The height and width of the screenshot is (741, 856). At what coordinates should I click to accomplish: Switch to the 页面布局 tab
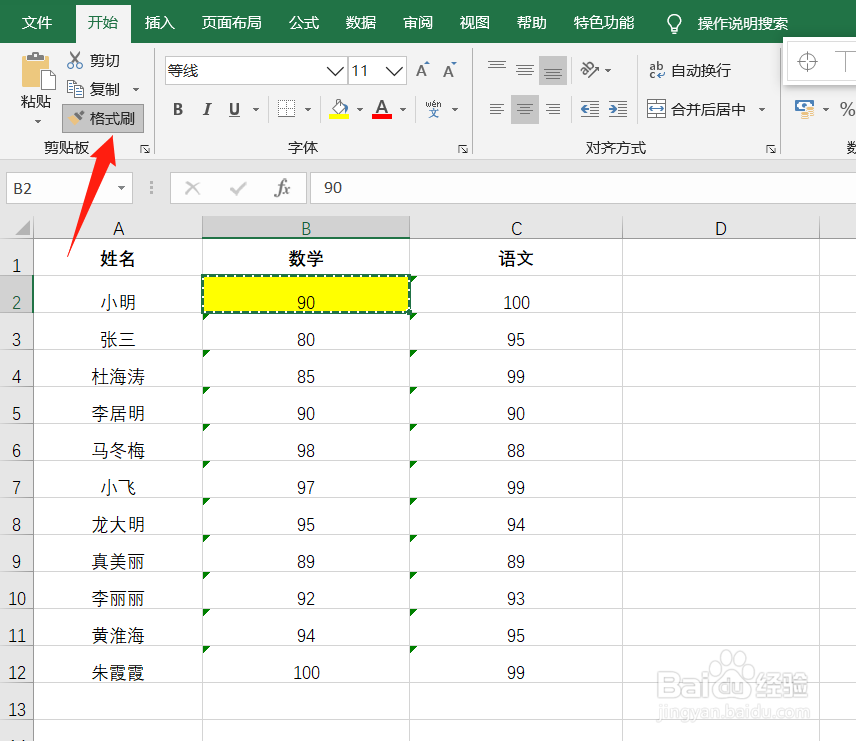pyautogui.click(x=231, y=22)
